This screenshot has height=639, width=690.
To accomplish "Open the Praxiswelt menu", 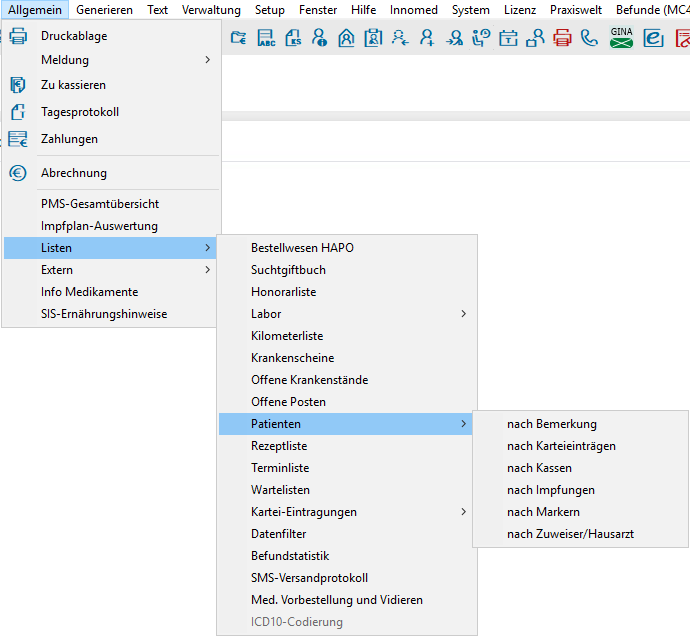I will (x=576, y=10).
